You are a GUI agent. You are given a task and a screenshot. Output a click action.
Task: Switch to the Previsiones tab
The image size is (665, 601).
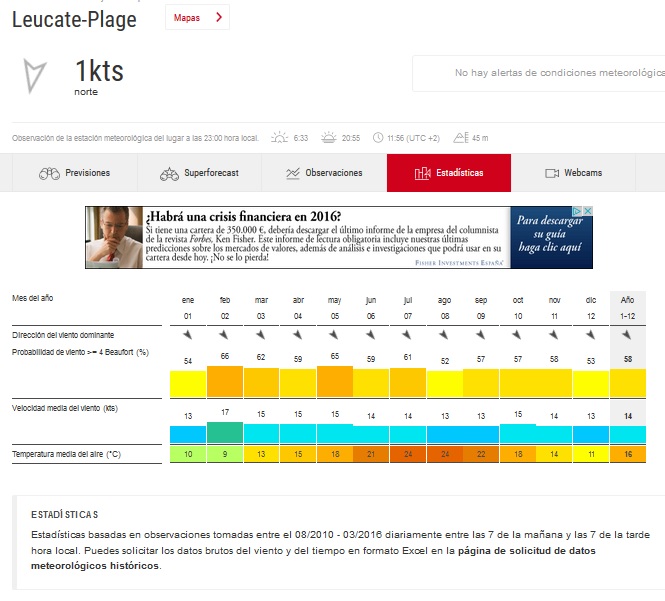[x=75, y=173]
